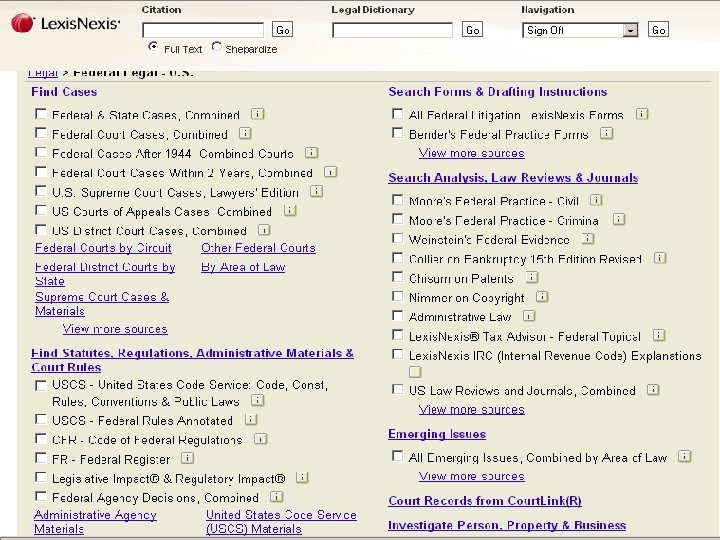
Task: Show info for Moore's Federal Practice - Civil
Action: point(596,200)
